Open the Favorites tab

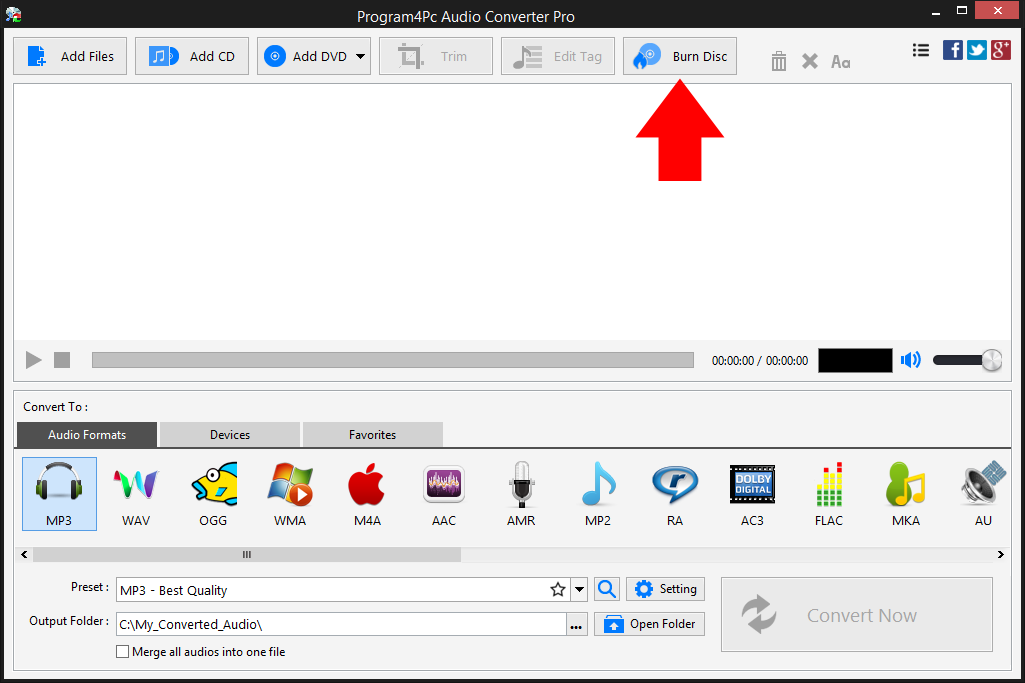pyautogui.click(x=372, y=434)
